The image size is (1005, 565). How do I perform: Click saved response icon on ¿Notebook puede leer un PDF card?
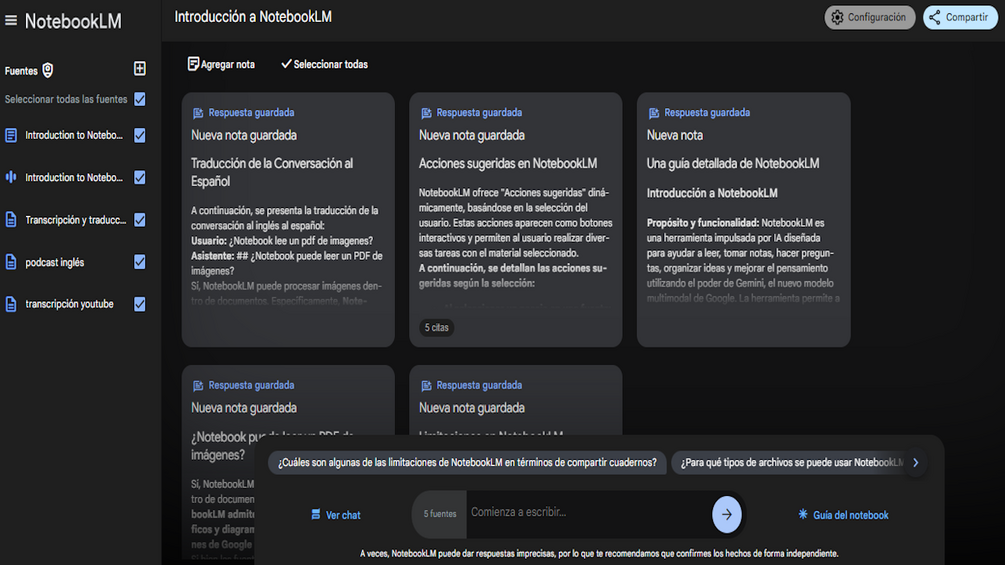[198, 386]
